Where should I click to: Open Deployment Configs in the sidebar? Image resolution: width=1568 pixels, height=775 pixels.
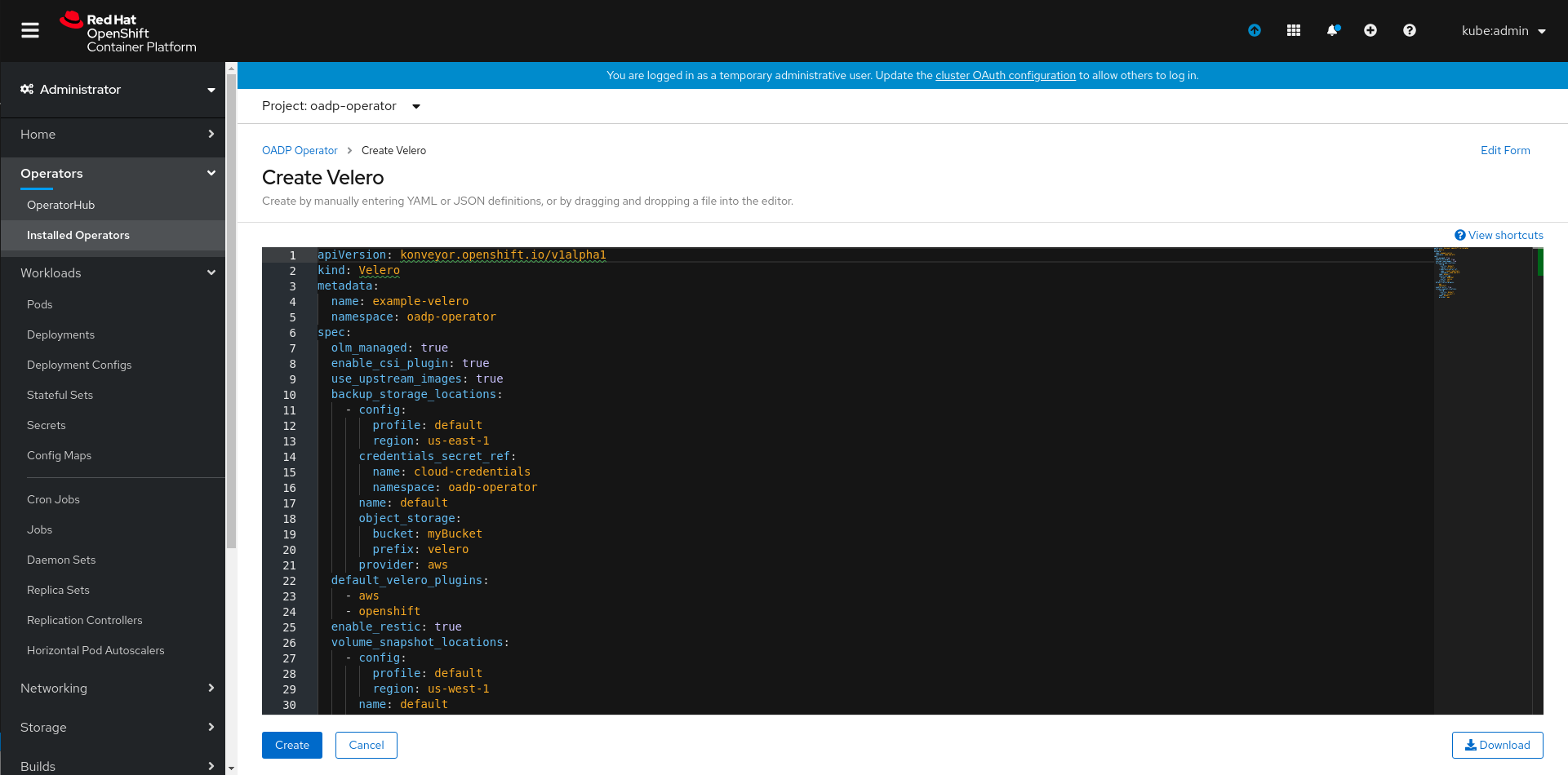(x=79, y=365)
